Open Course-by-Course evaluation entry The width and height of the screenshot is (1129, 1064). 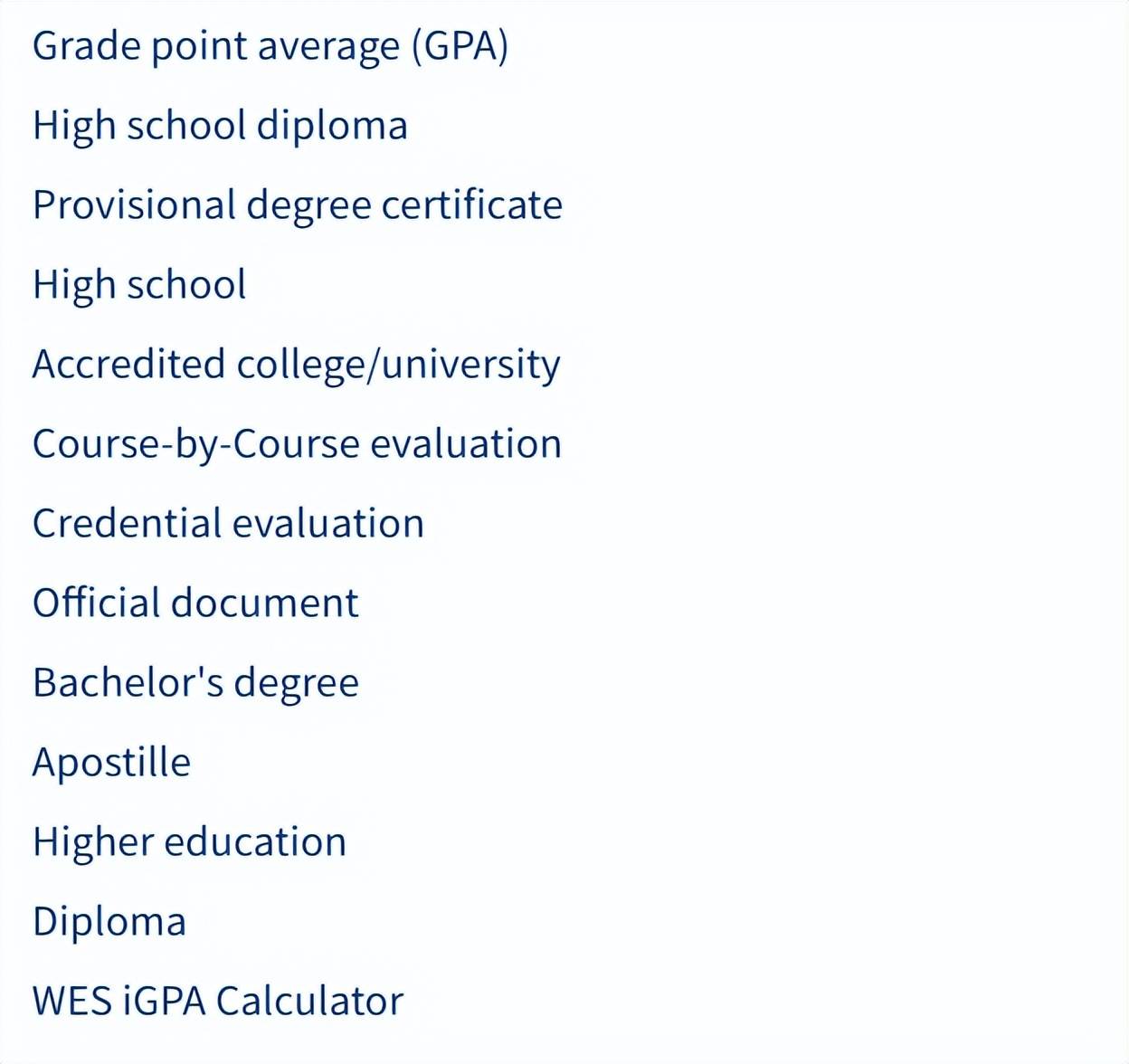(297, 444)
